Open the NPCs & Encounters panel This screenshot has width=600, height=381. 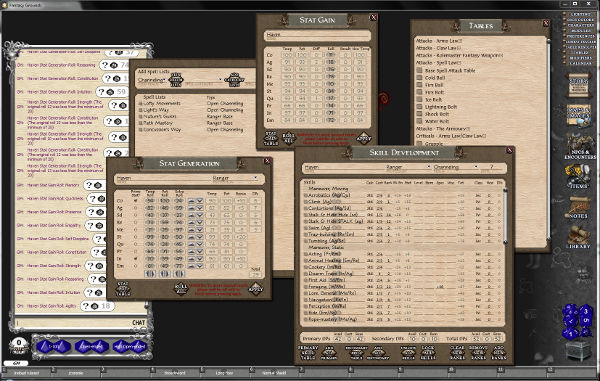(x=580, y=147)
